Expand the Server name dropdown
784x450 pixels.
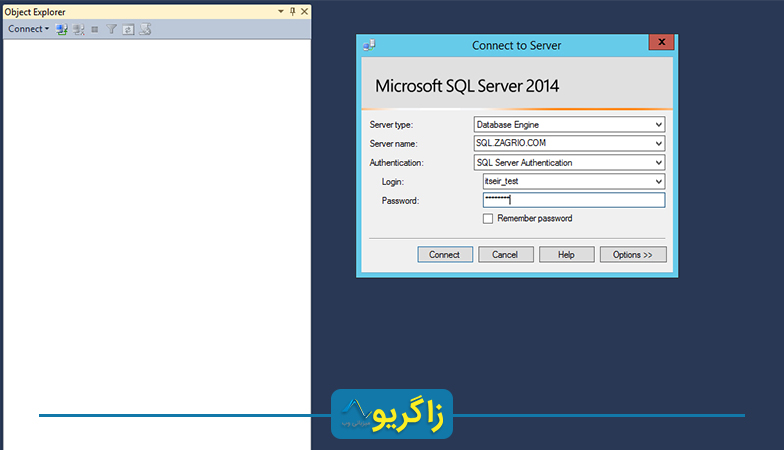click(659, 144)
